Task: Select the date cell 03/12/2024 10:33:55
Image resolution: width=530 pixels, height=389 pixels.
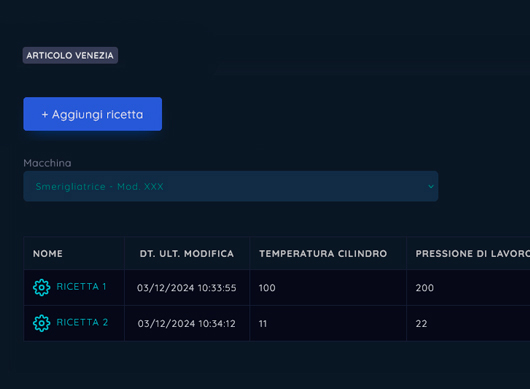Action: [187, 288]
